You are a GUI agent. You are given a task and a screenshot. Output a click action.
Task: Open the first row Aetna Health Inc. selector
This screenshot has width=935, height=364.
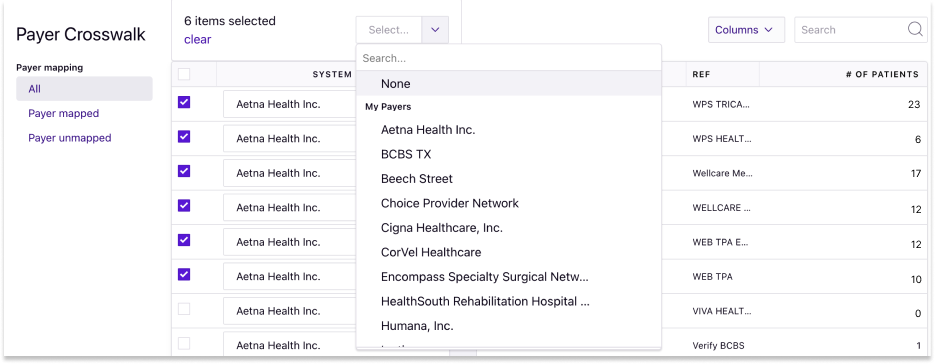[x=289, y=104]
